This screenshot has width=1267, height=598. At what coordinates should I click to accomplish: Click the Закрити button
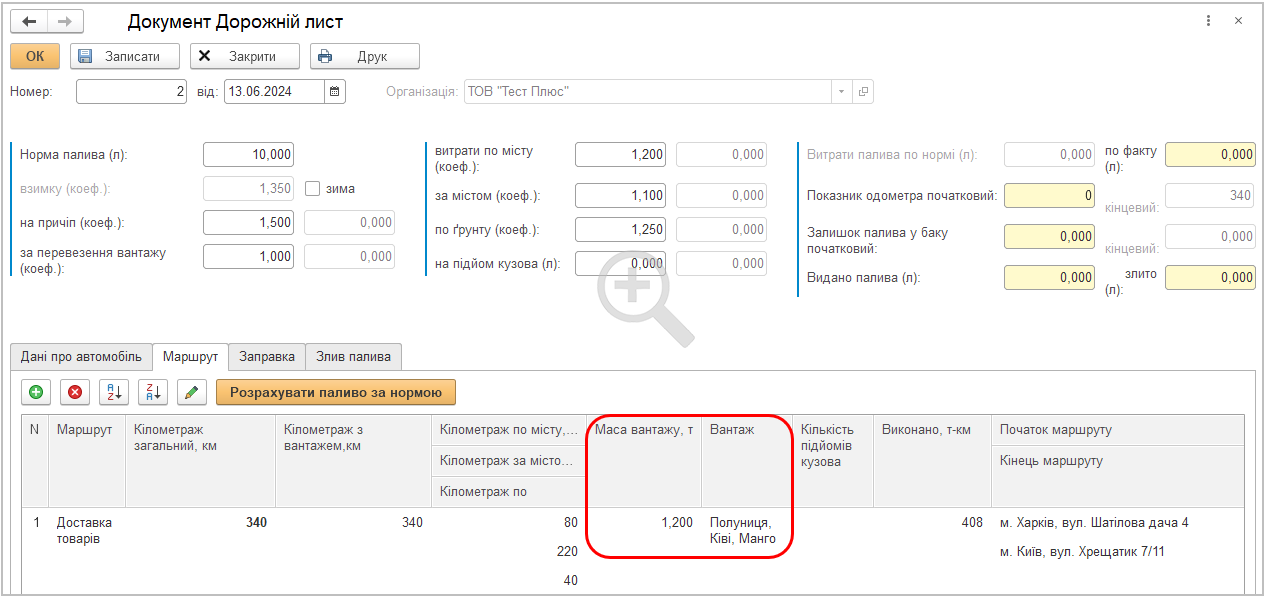click(245, 56)
